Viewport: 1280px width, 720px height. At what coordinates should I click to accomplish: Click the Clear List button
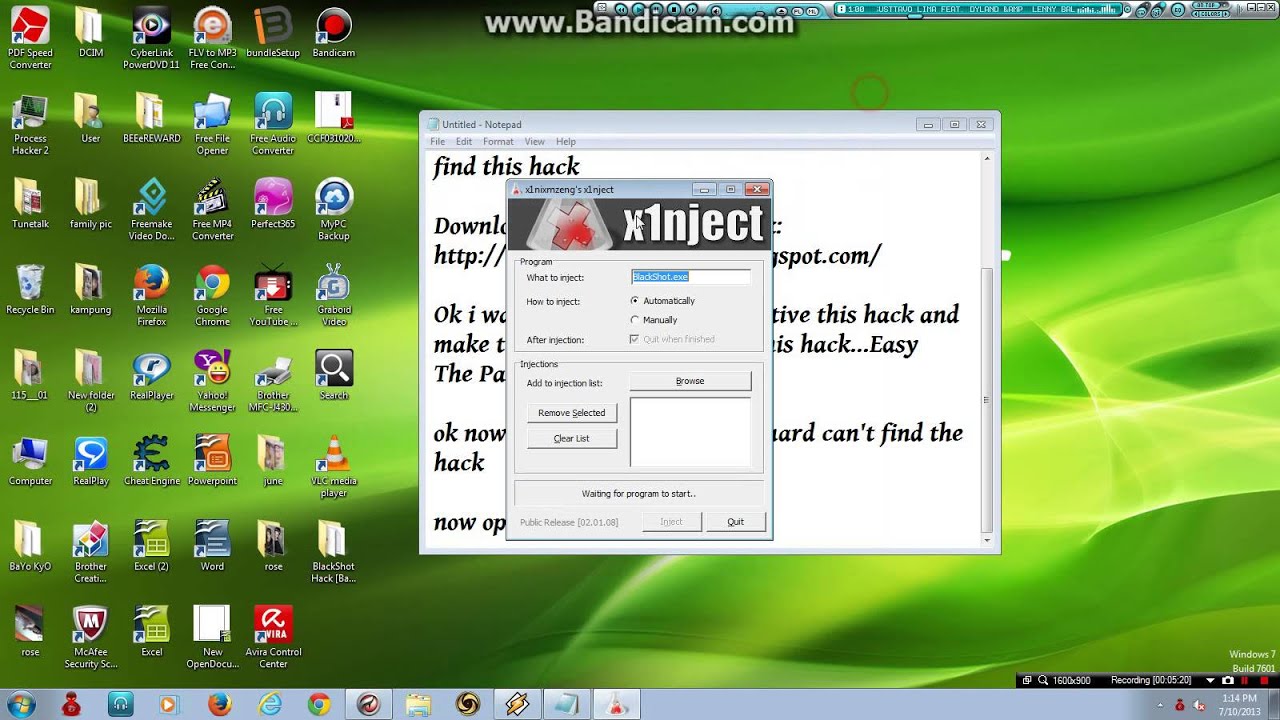point(571,439)
